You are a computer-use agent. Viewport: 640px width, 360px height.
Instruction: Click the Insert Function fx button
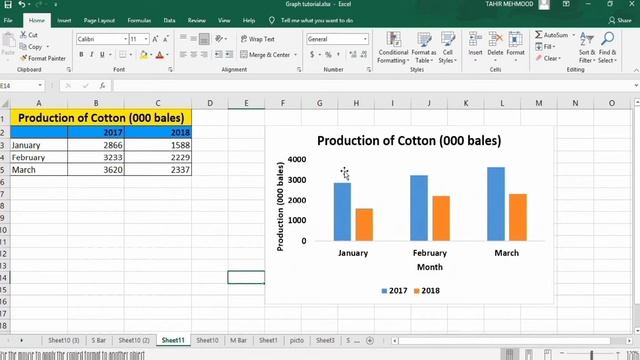102,86
